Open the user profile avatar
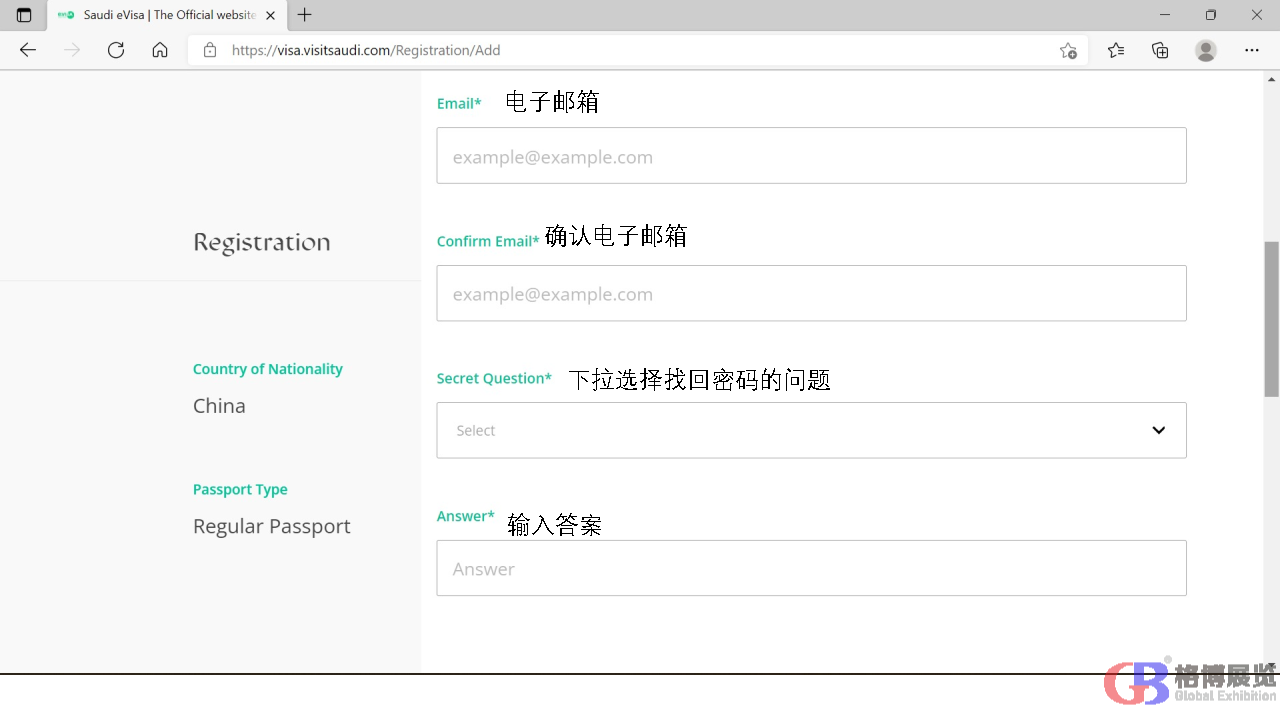This screenshot has width=1280, height=720. tap(1206, 50)
